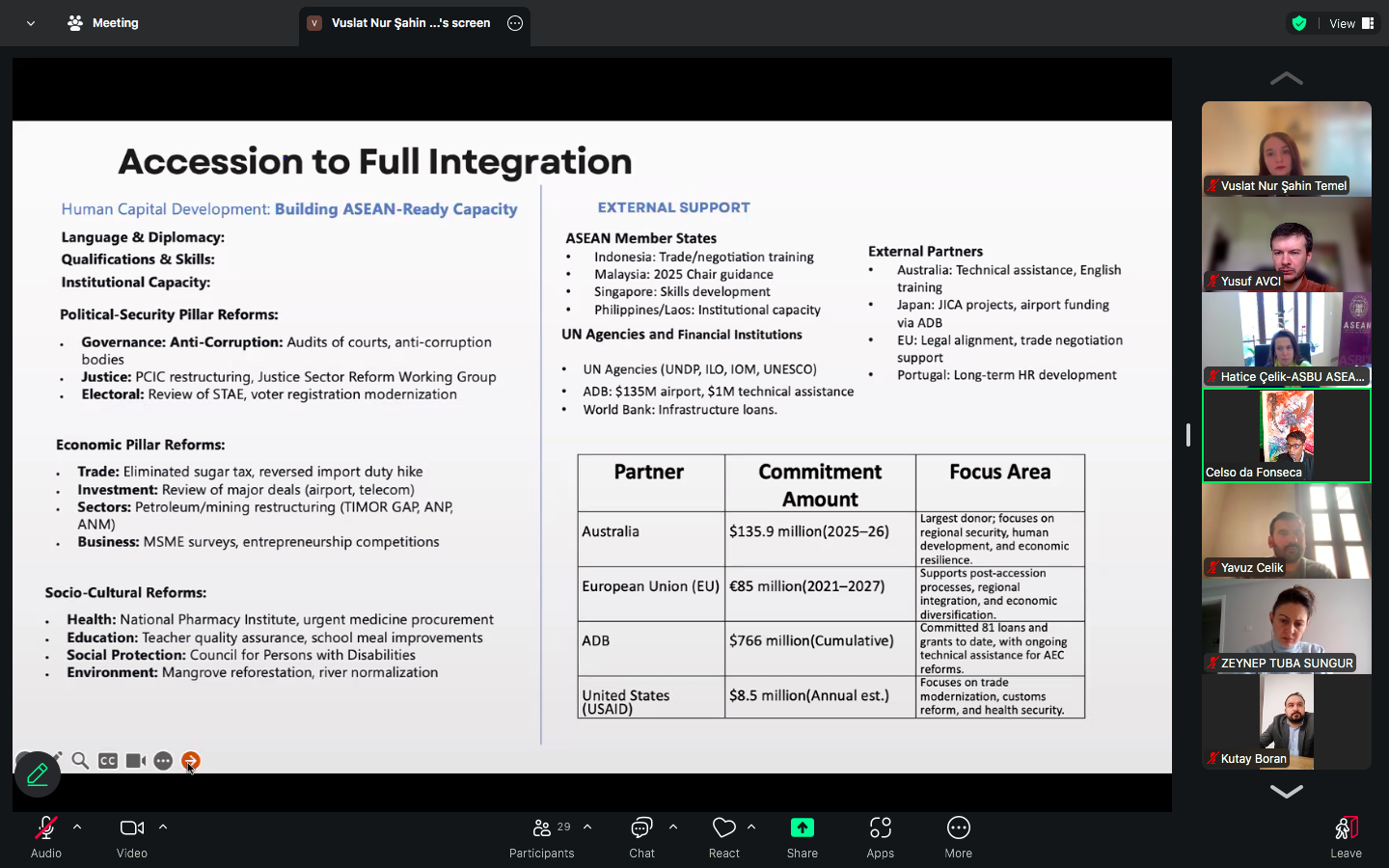This screenshot has width=1389, height=868.
Task: Select Kutay Boran's video tile
Action: click(1287, 721)
